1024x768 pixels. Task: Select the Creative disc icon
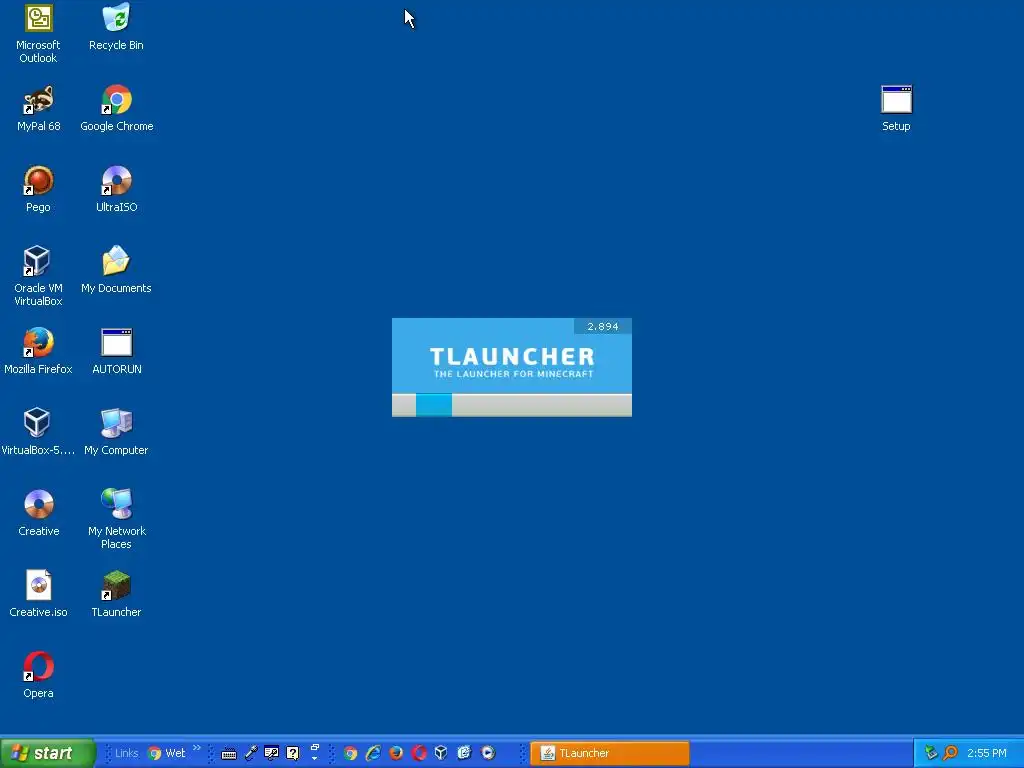pos(39,513)
